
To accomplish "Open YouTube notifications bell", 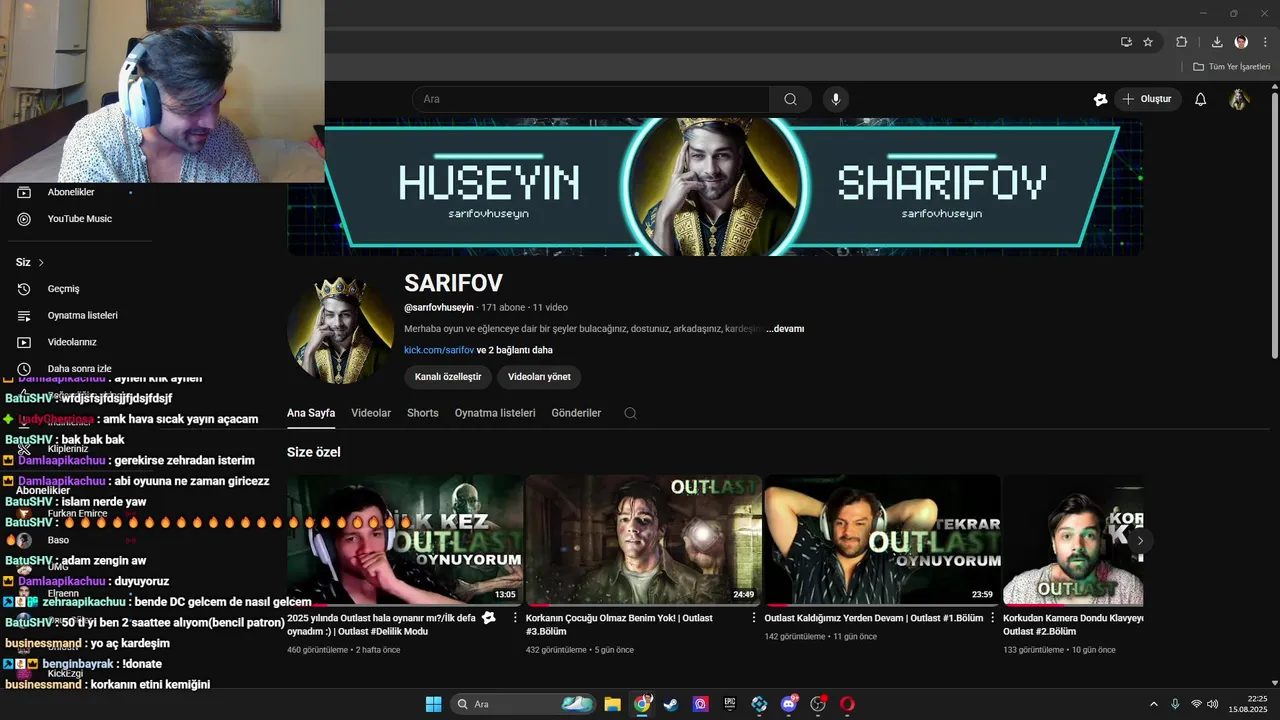I will [x=1201, y=99].
